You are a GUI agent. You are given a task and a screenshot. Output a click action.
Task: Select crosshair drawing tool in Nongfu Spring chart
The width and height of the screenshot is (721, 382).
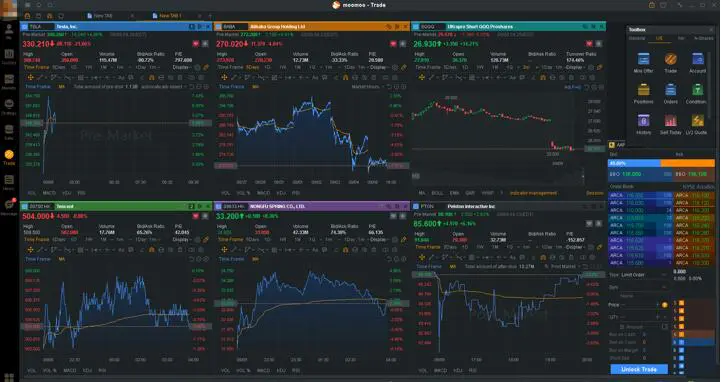tap(224, 250)
